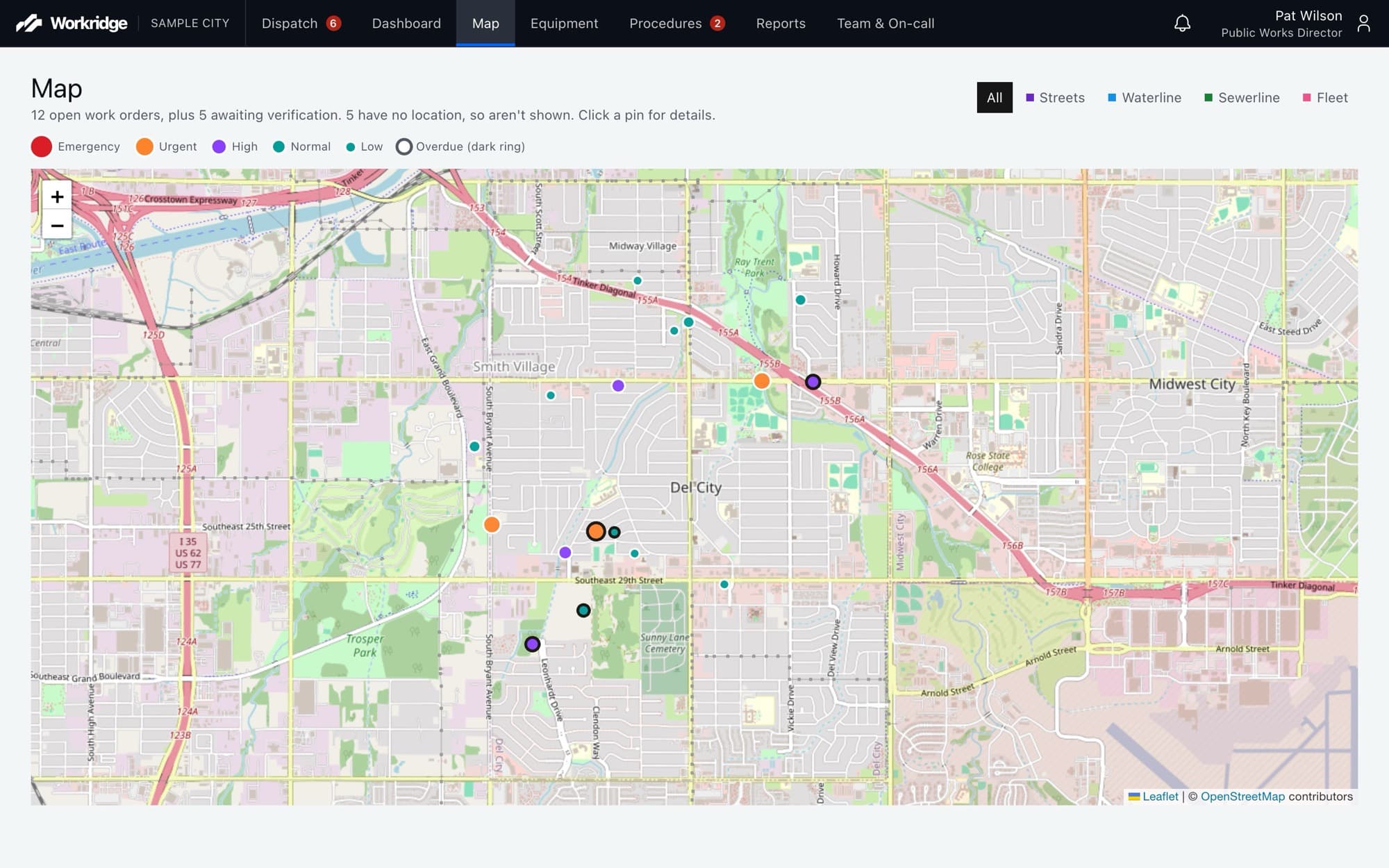The height and width of the screenshot is (868, 1389).
Task: Open large overdue orange pin in Del City
Action: click(x=596, y=532)
